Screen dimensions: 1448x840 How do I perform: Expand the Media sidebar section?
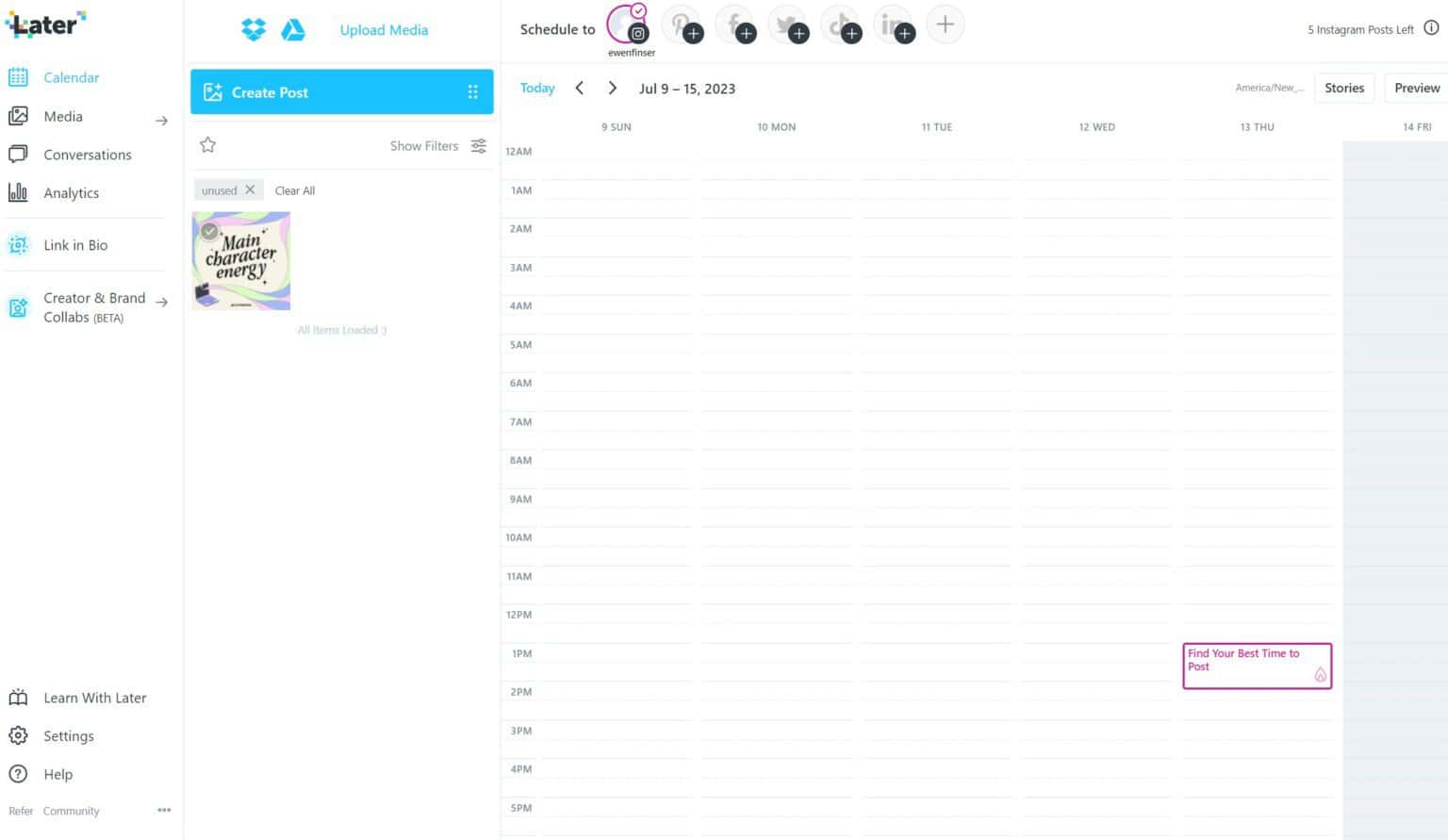(x=161, y=121)
